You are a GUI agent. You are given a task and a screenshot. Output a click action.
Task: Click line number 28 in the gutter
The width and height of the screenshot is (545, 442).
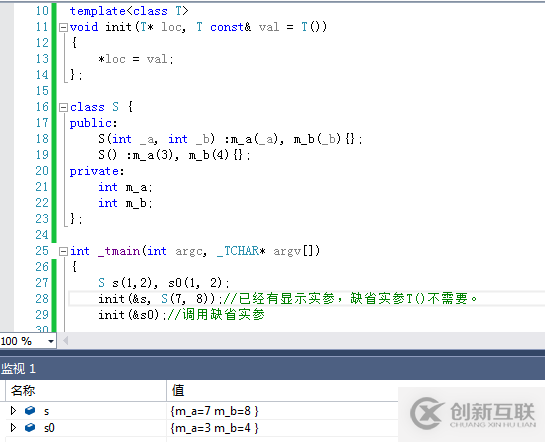coord(42,299)
